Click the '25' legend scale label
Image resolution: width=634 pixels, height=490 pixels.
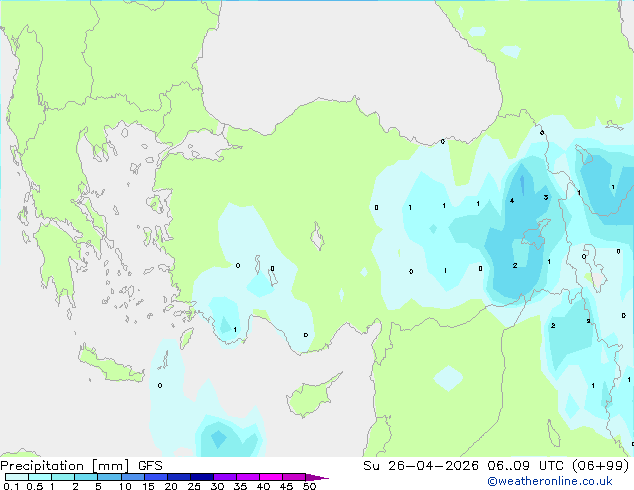[x=194, y=486]
